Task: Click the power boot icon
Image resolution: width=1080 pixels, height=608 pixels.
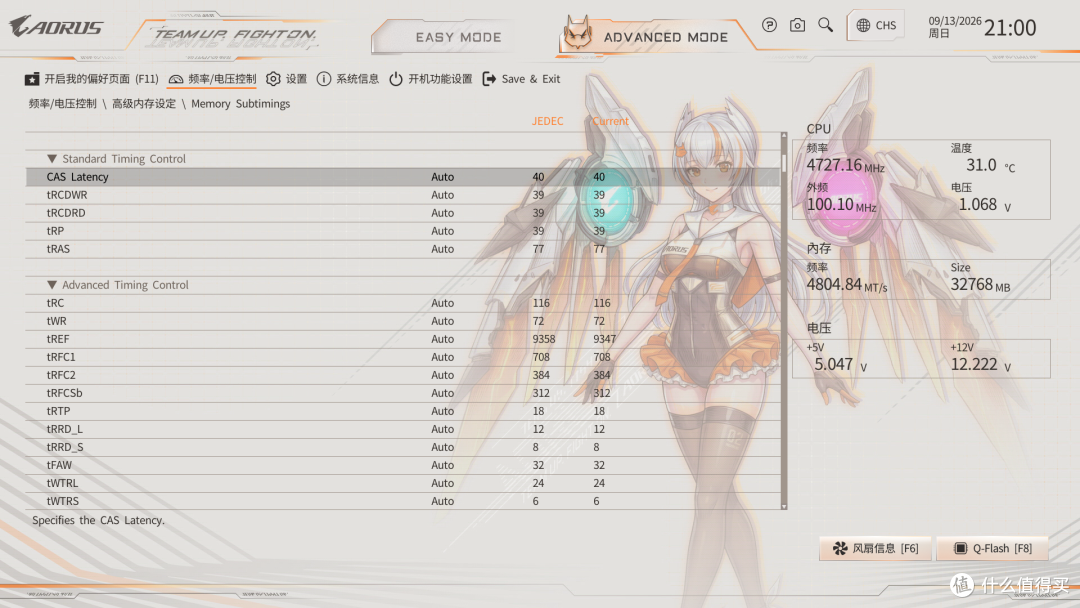Action: 396,79
